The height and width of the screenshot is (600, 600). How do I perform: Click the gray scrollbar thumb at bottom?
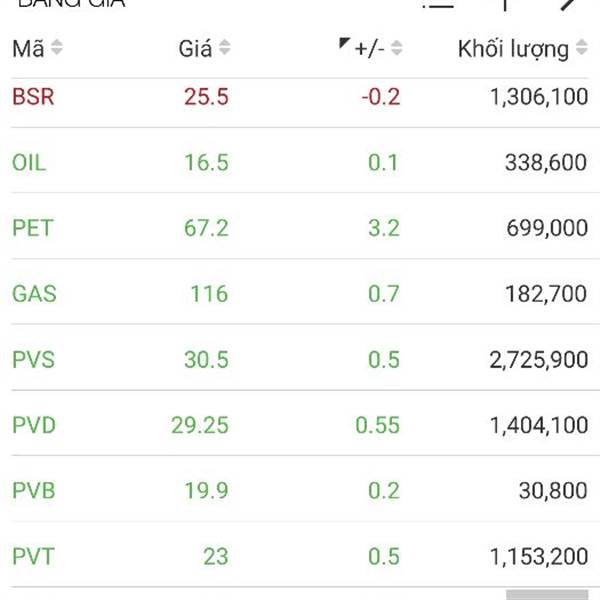547,595
